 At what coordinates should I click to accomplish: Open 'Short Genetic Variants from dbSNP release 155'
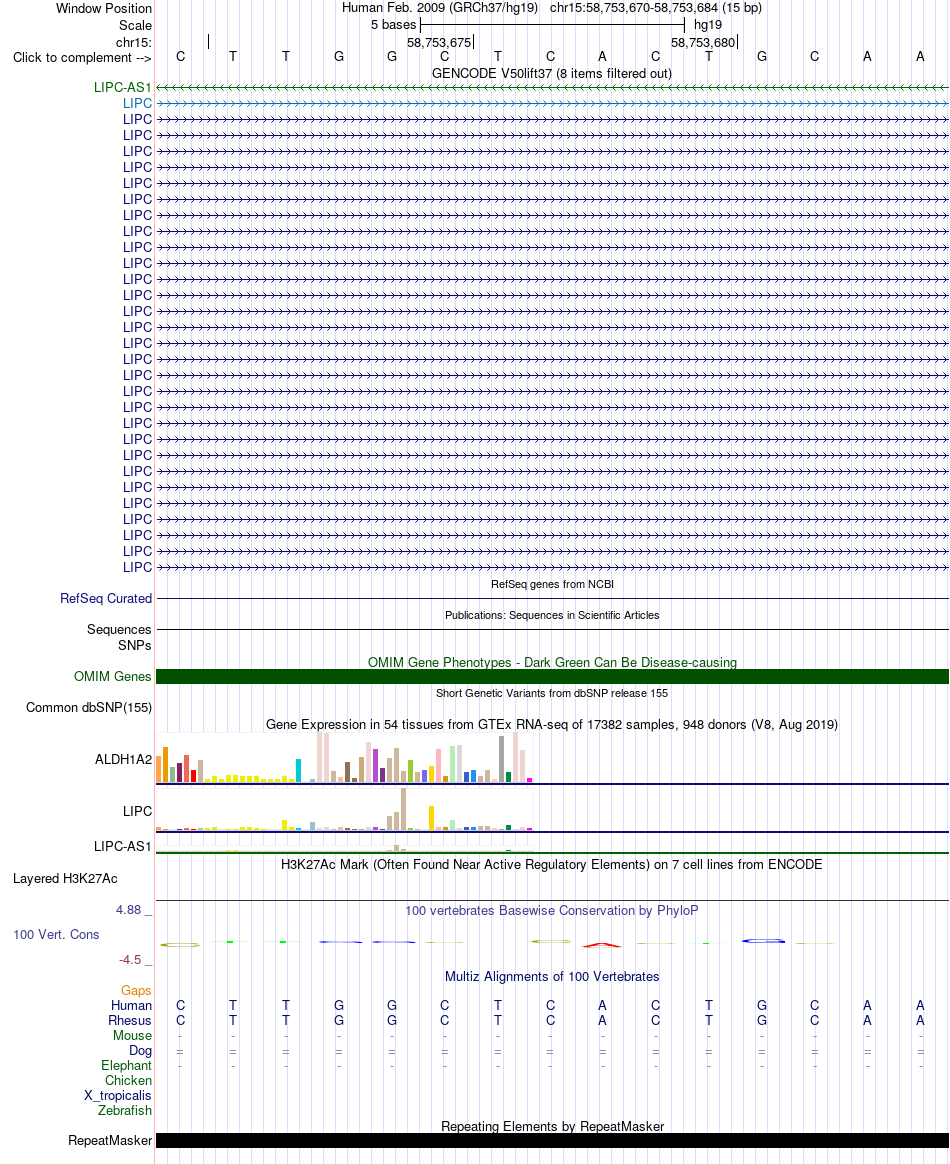(x=552, y=693)
